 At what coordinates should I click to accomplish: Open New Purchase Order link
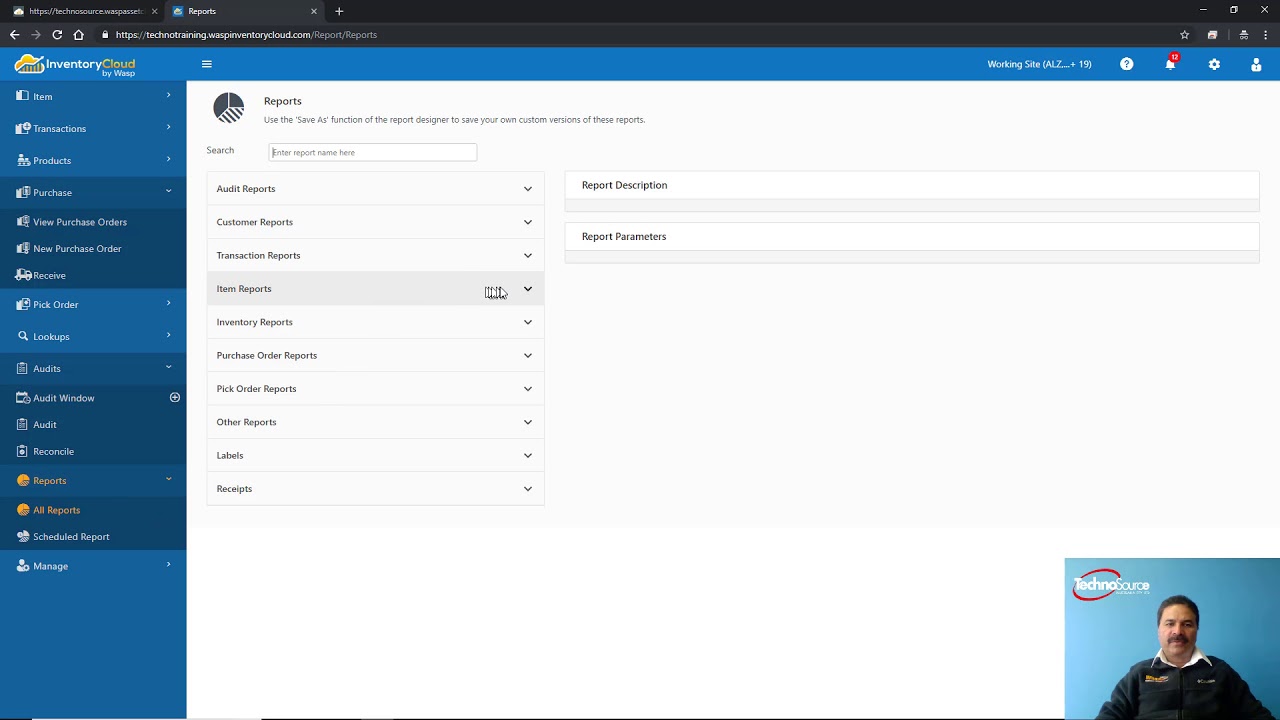[x=77, y=249]
